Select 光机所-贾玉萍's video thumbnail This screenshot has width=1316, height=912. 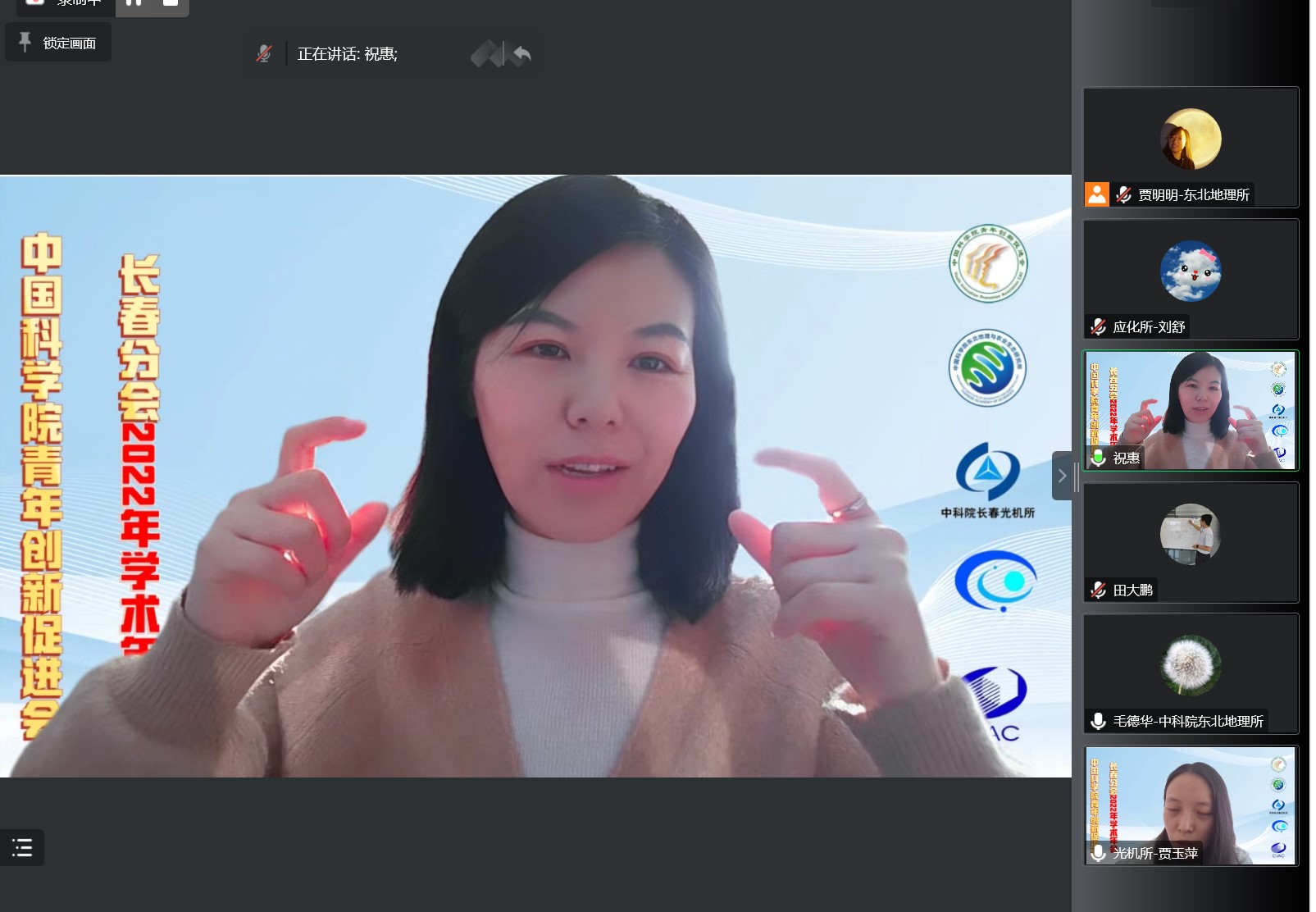(1191, 804)
